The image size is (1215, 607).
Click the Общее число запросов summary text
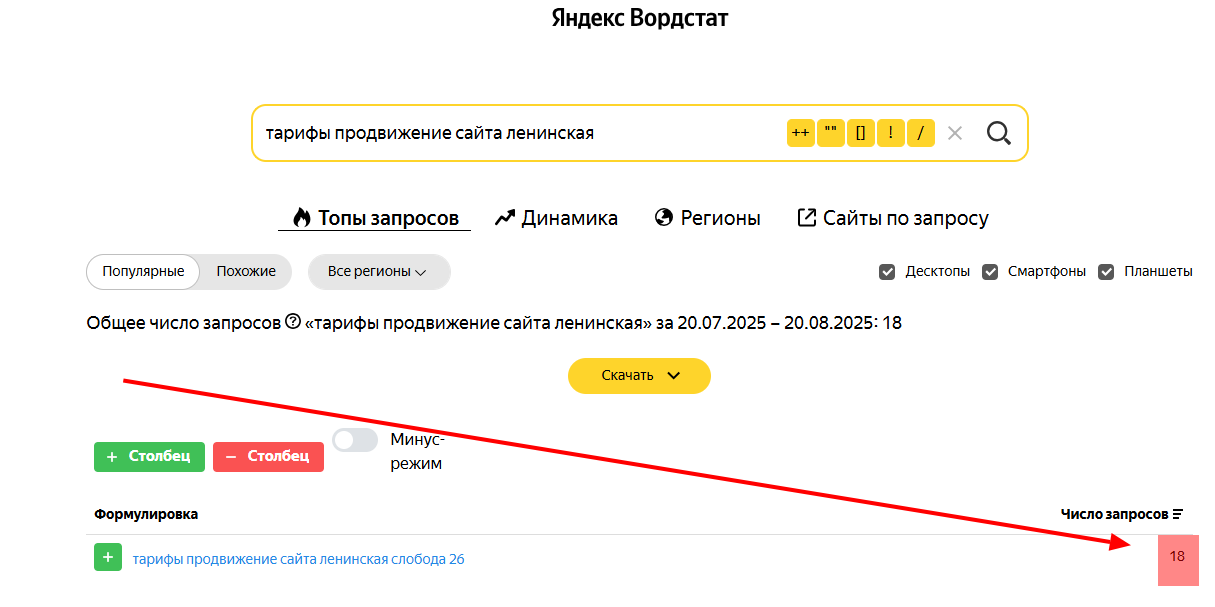494,323
